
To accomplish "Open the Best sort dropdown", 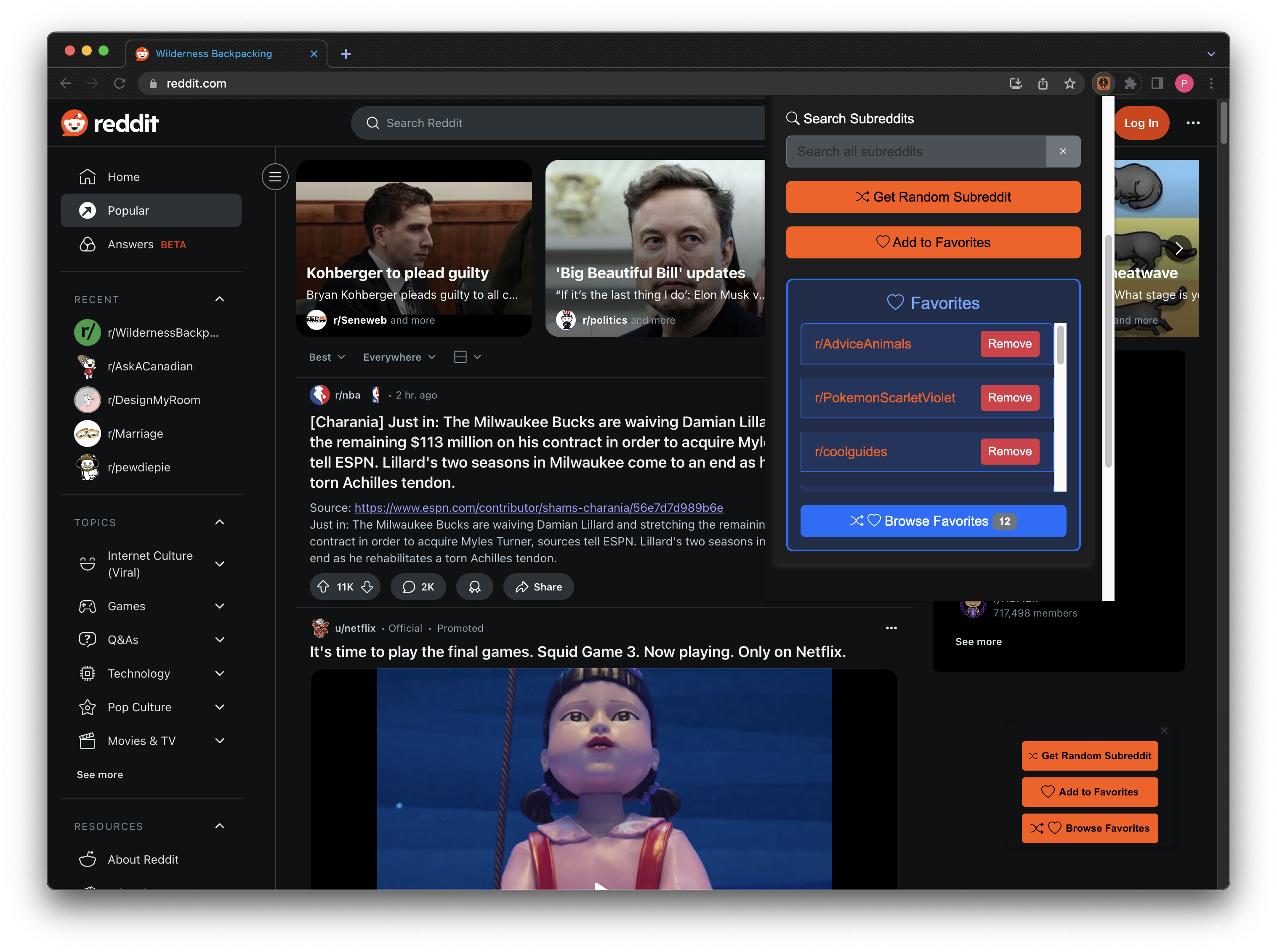I will point(327,357).
